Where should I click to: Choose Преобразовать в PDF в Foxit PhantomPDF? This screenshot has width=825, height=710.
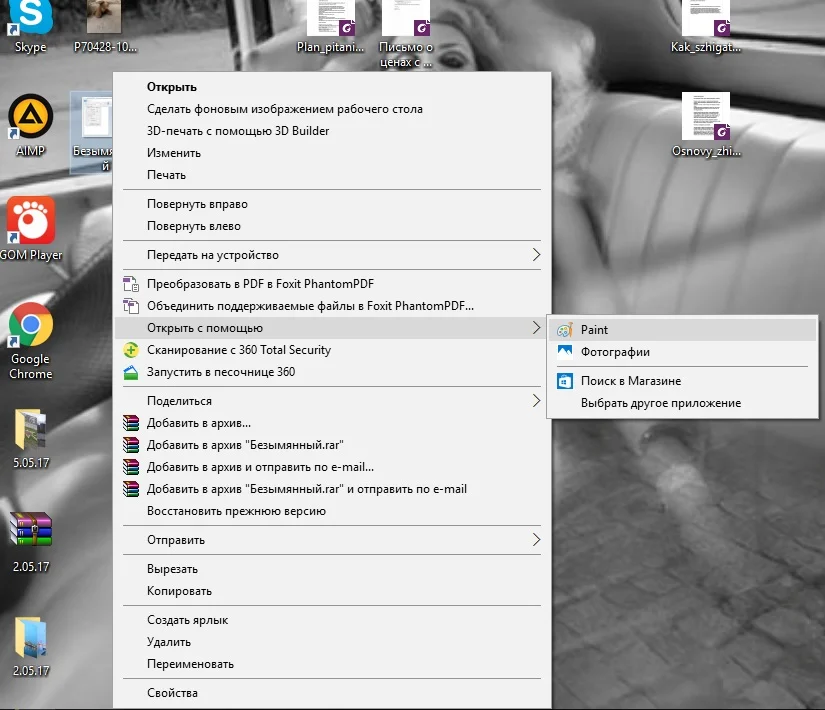[332, 284]
